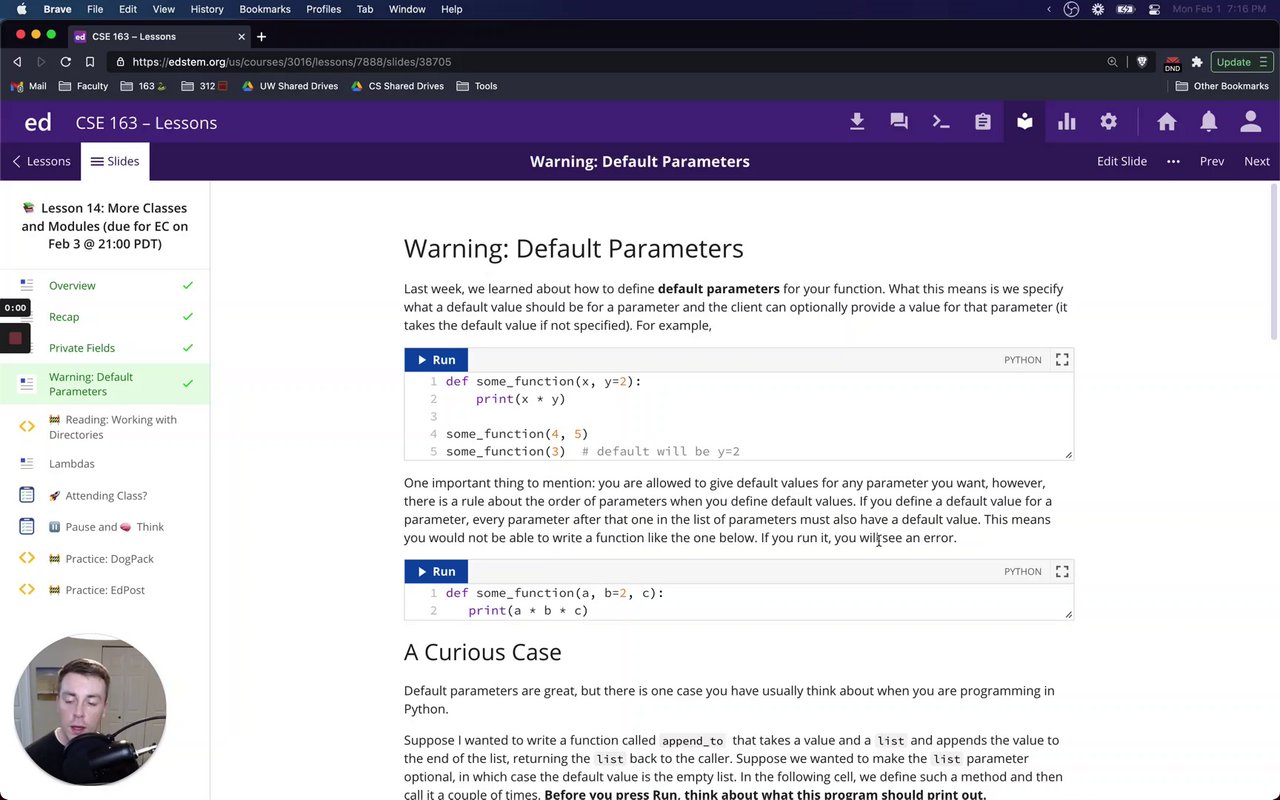Open the Window menu

(x=407, y=9)
